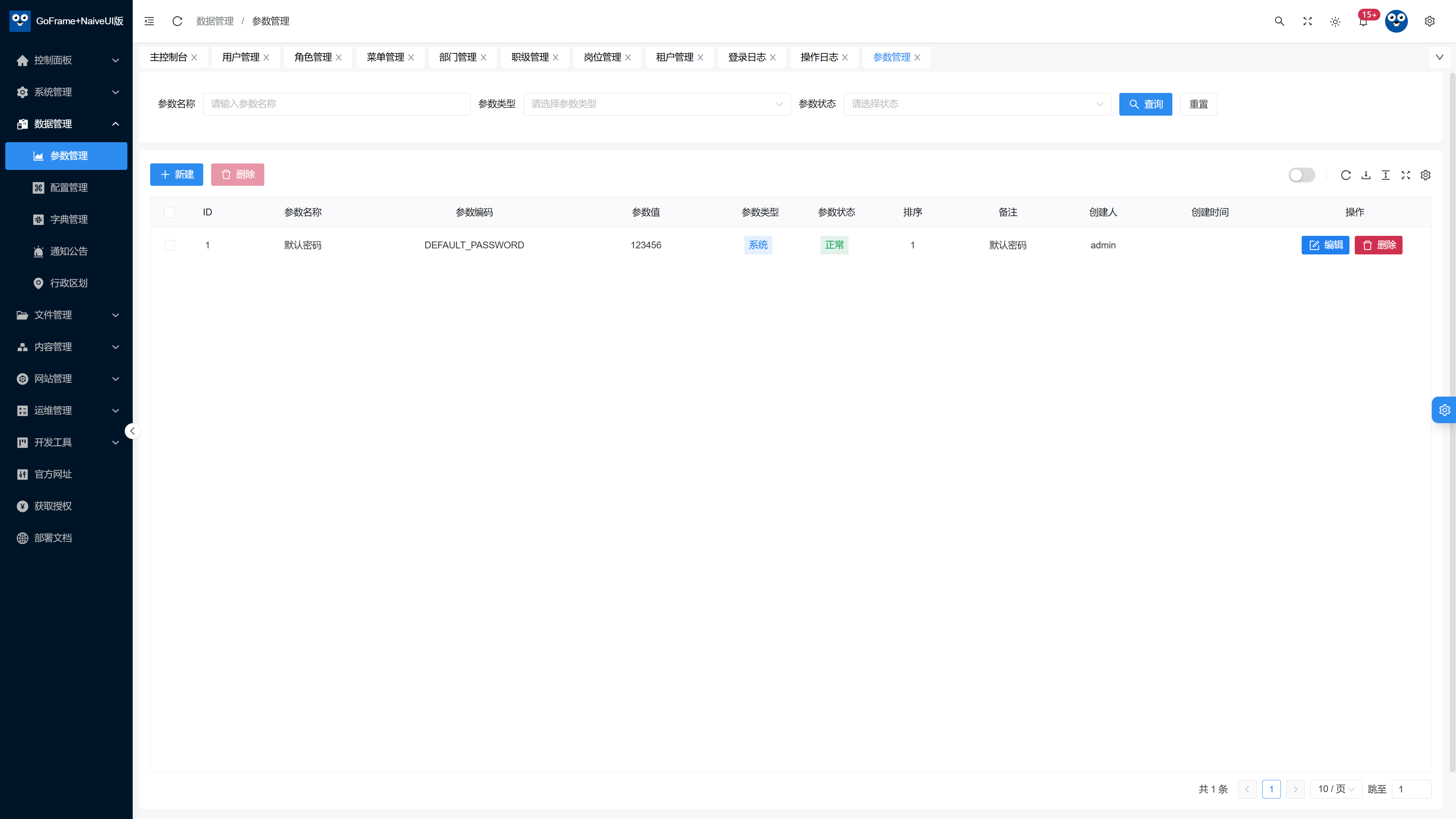Focus the 参数名称 input field
This screenshot has width=1456, height=819.
(337, 104)
